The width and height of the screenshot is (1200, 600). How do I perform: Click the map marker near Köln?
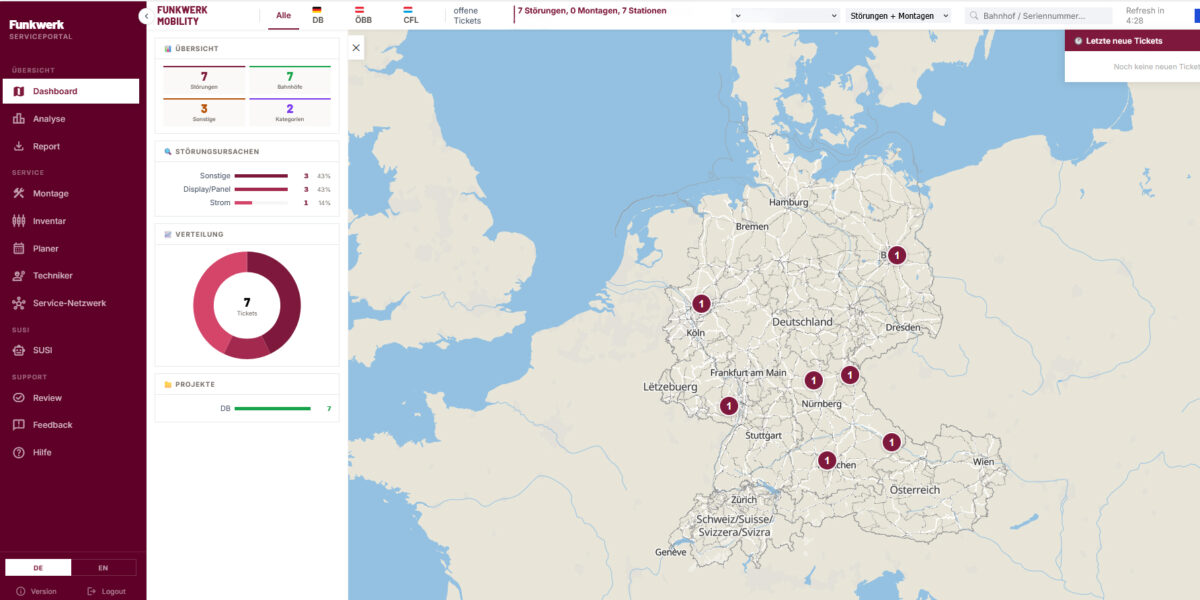(702, 303)
